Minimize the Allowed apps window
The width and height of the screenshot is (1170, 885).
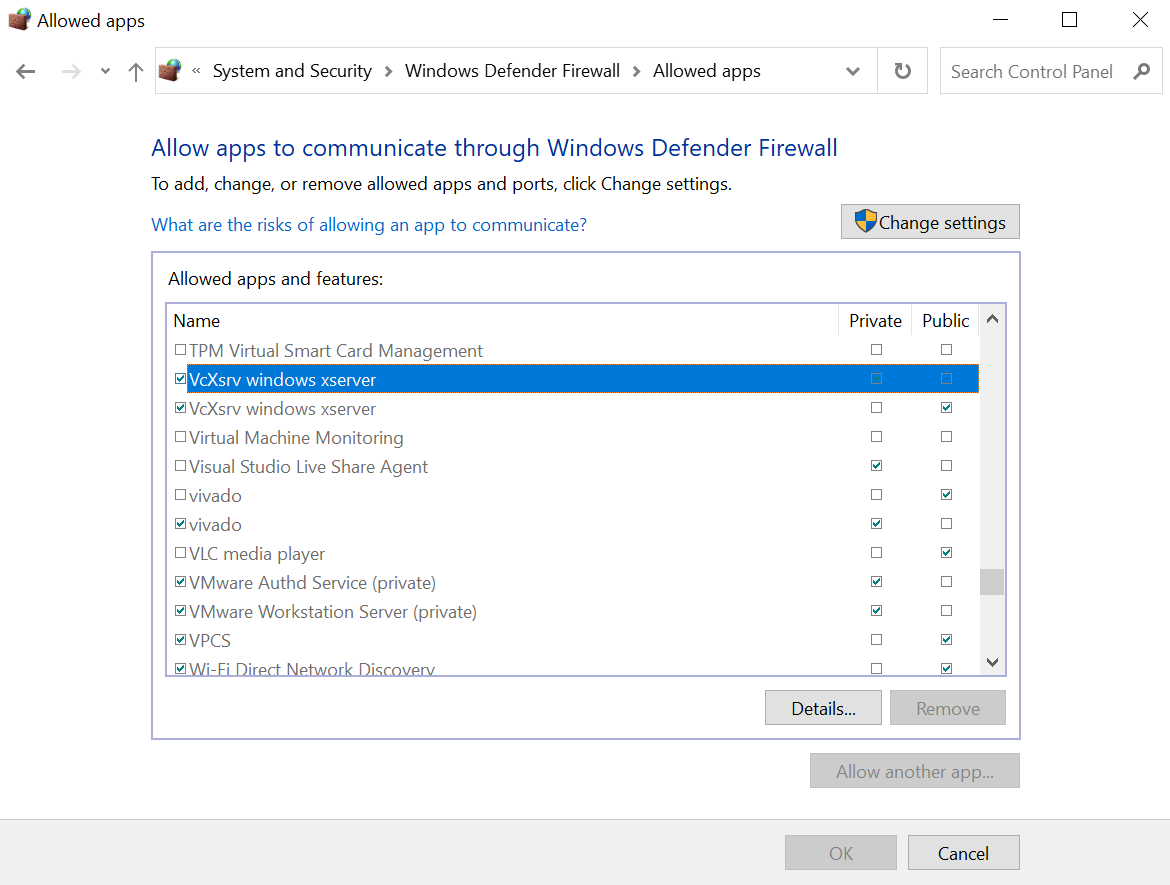[x=1000, y=20]
